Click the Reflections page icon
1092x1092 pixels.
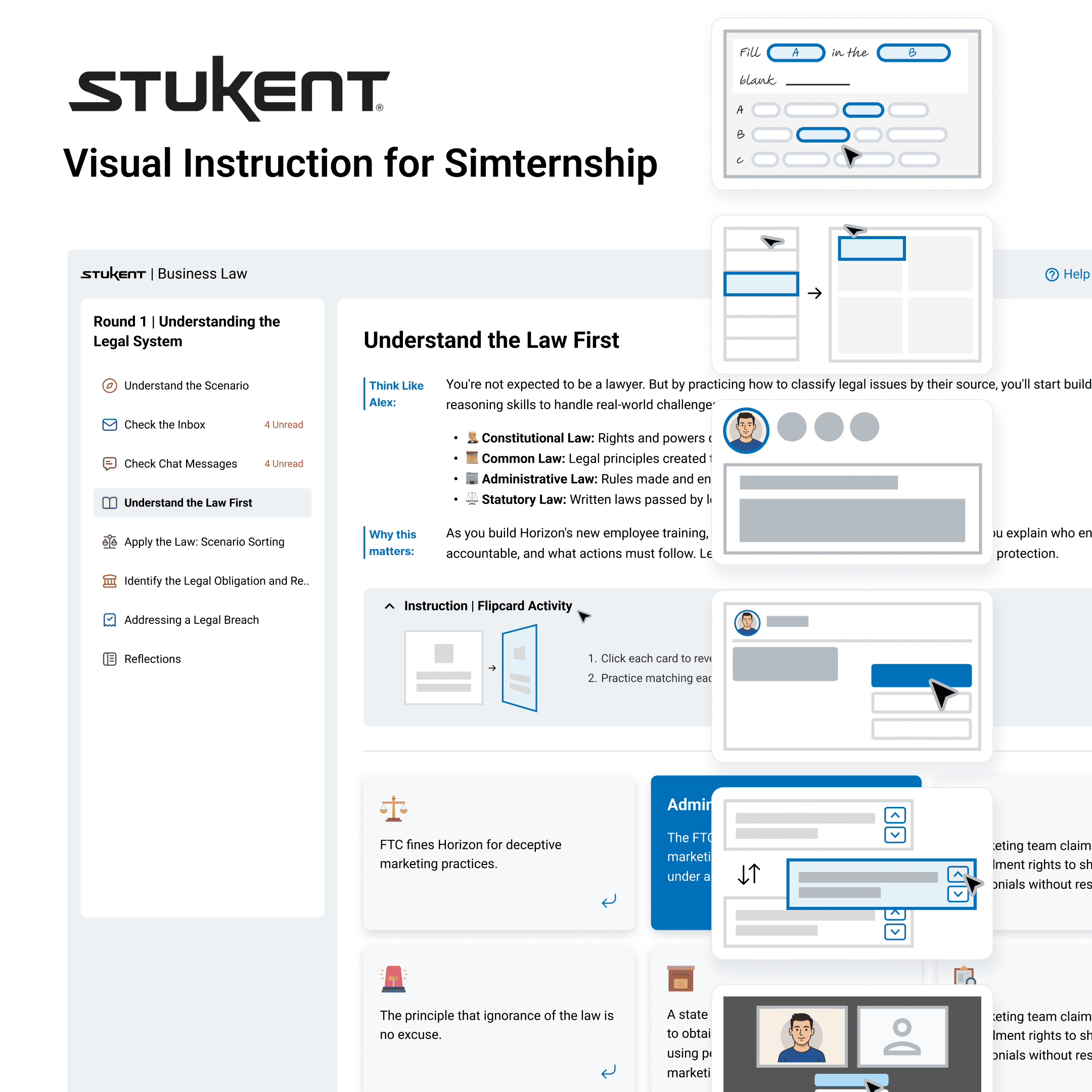pyautogui.click(x=110, y=659)
